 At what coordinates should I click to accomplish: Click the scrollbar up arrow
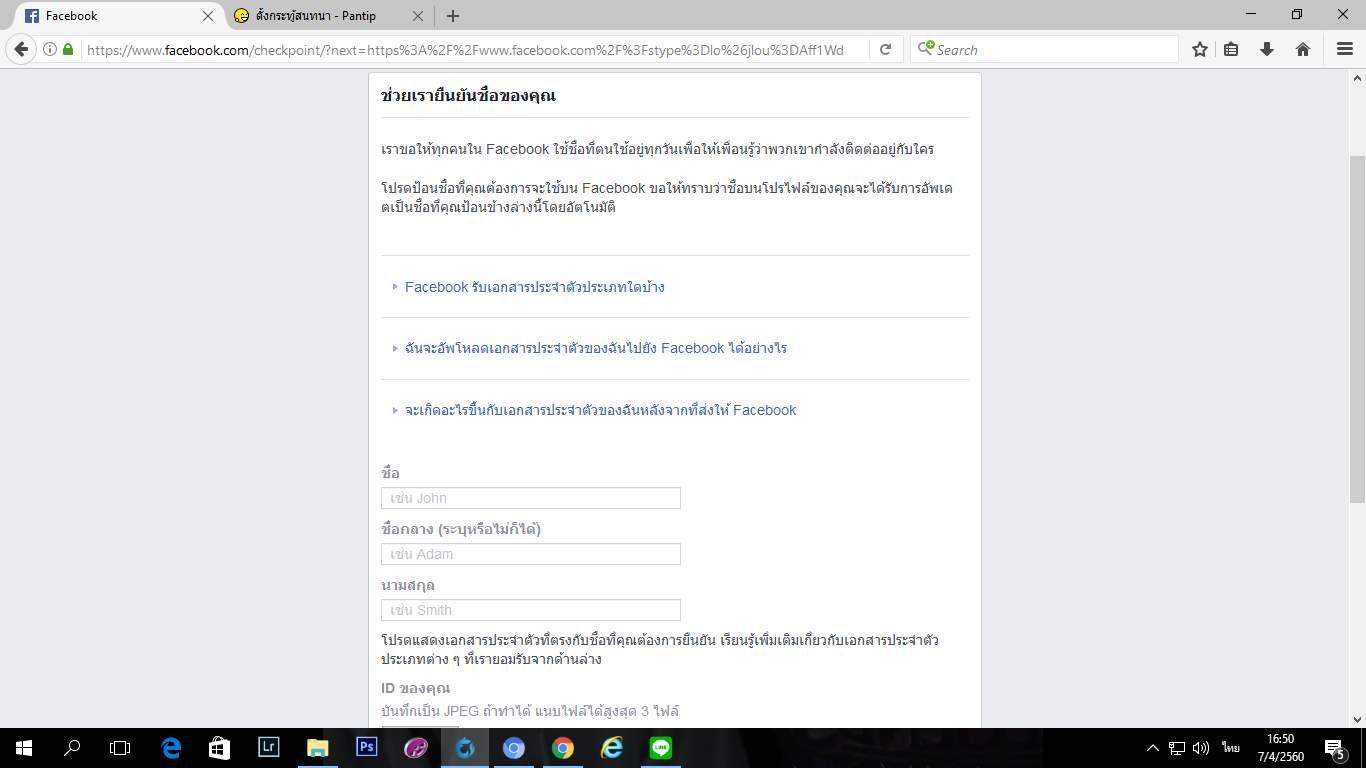(x=1357, y=77)
